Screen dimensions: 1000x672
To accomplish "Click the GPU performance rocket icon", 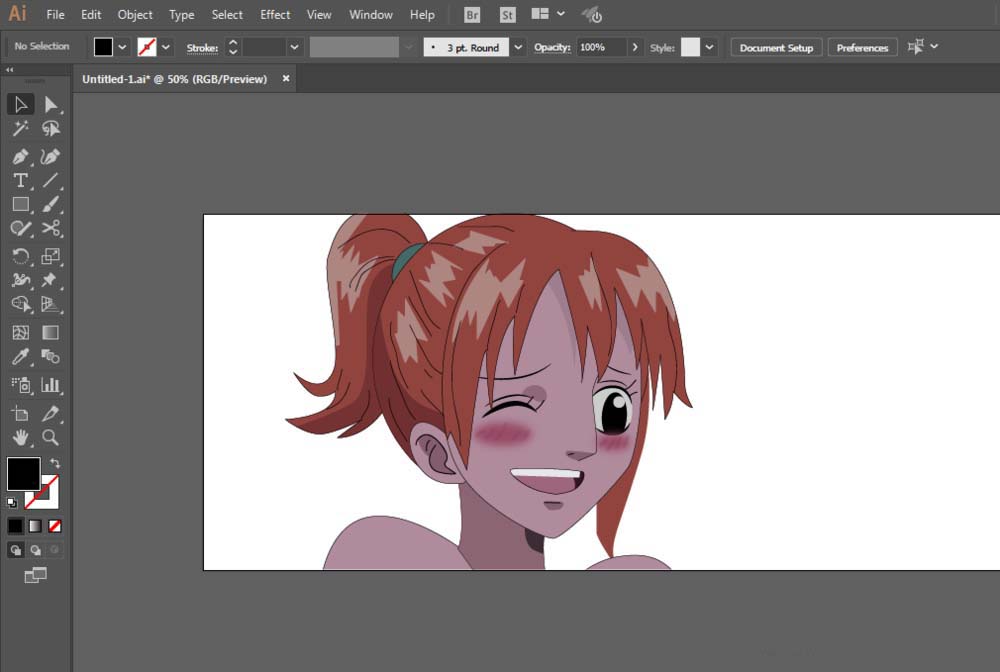I will point(592,15).
